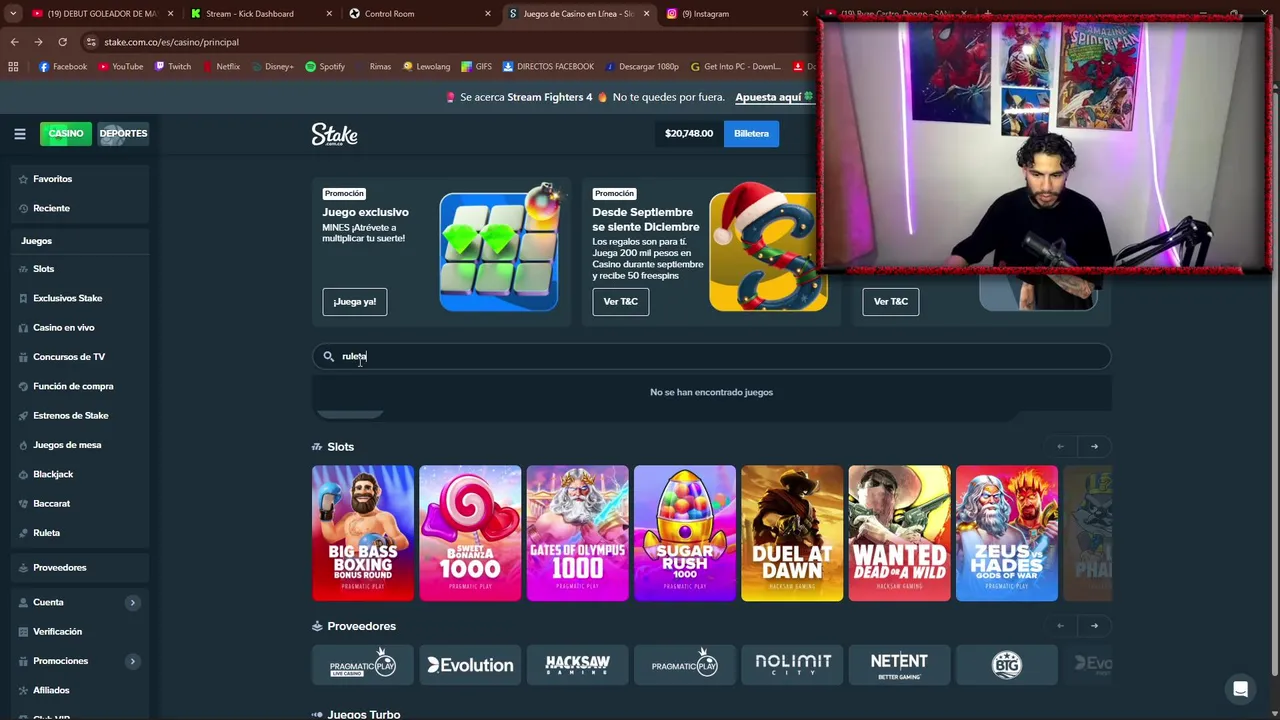Click Ver T&C on Septiembre promotion
Screen dimensions: 1280x720
click(x=620, y=301)
